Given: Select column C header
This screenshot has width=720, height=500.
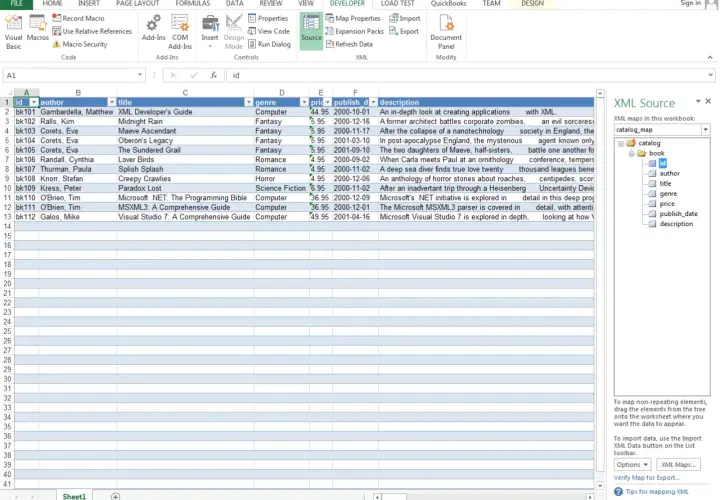Looking at the screenshot, I should [185, 93].
